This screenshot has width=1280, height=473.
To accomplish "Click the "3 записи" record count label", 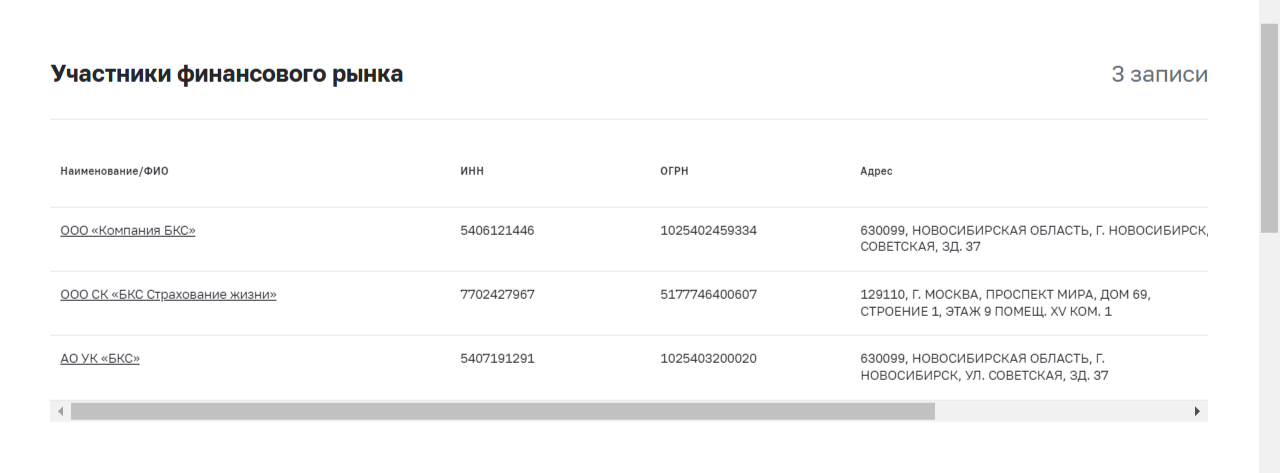I will [x=1159, y=74].
